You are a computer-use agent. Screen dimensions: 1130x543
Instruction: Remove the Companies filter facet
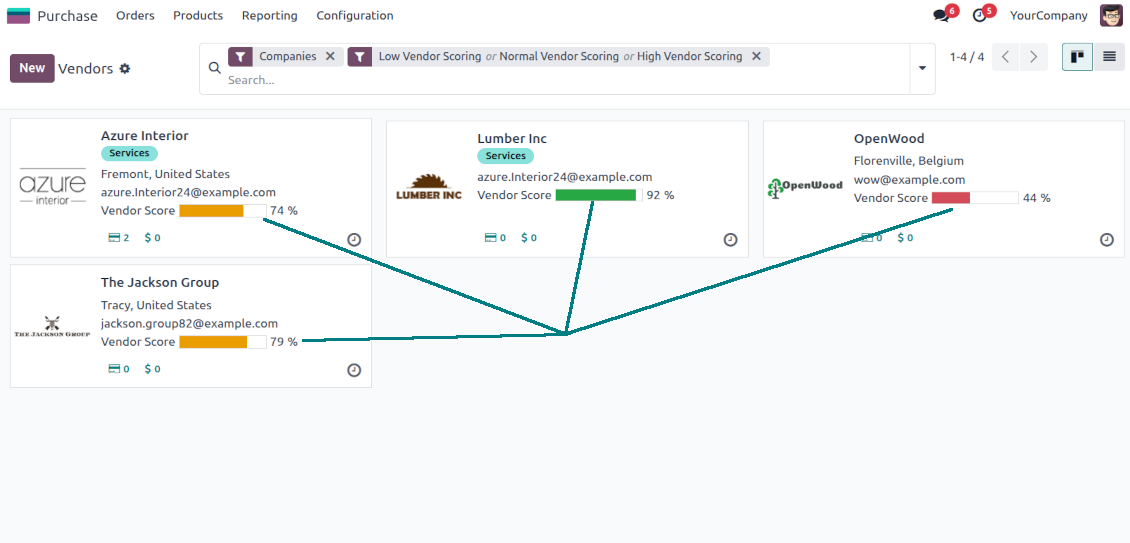pos(330,56)
